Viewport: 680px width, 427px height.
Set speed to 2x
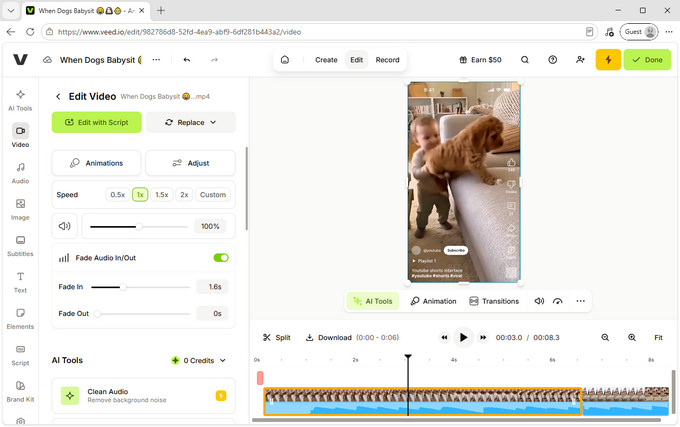[x=184, y=195]
